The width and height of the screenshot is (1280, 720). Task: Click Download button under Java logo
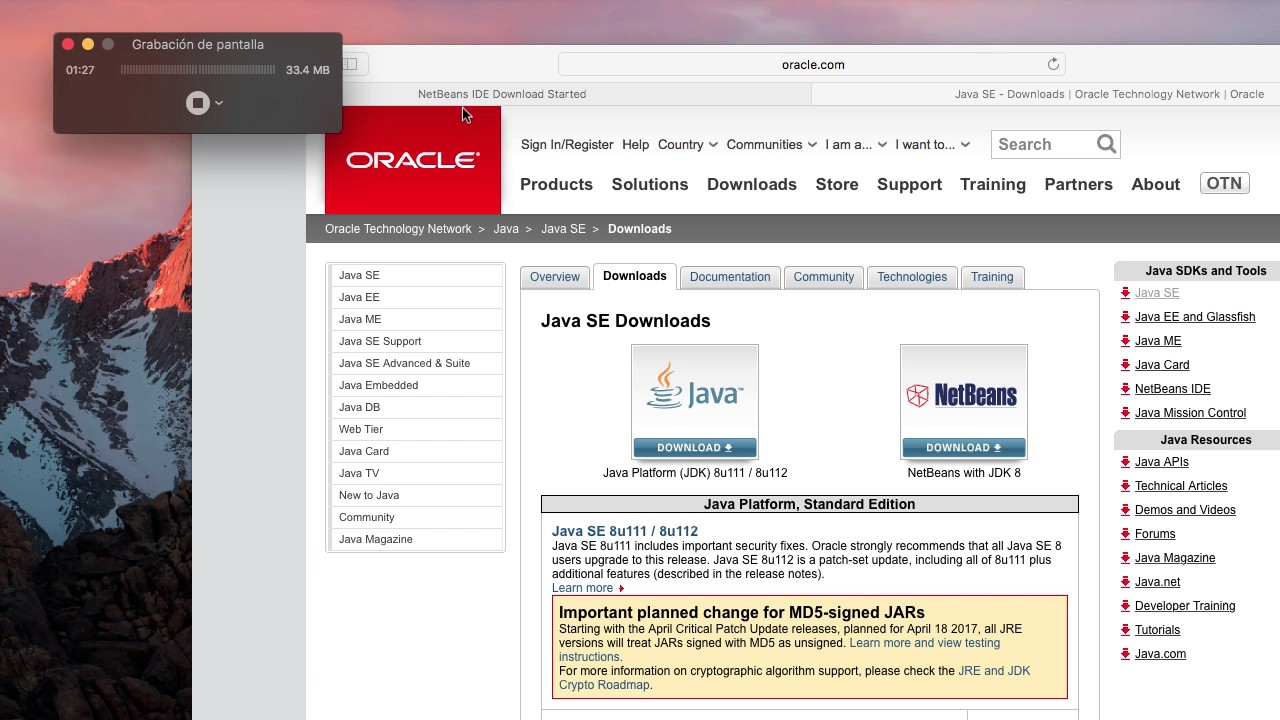point(695,447)
